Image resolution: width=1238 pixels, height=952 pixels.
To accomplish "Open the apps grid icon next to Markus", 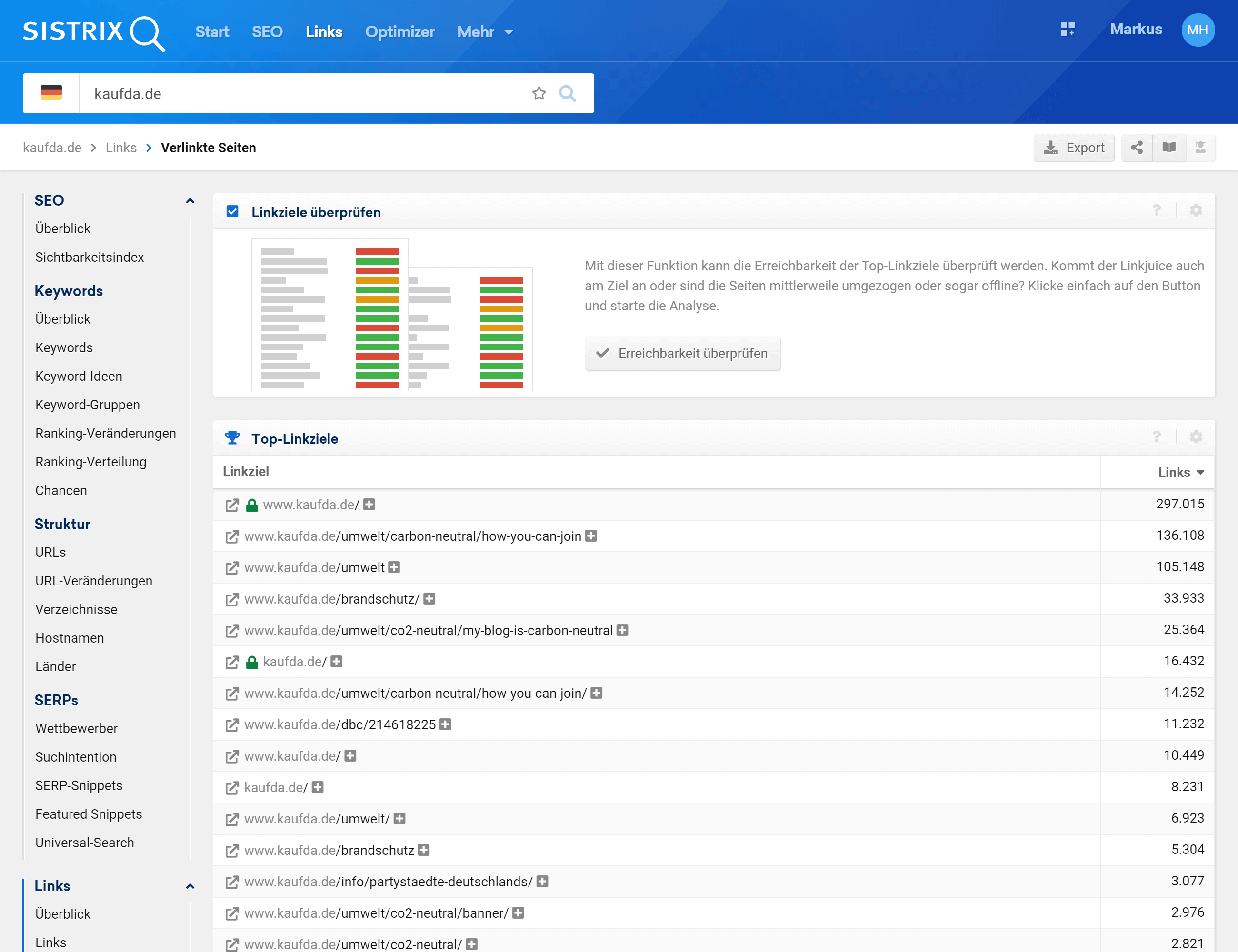I will pyautogui.click(x=1068, y=30).
